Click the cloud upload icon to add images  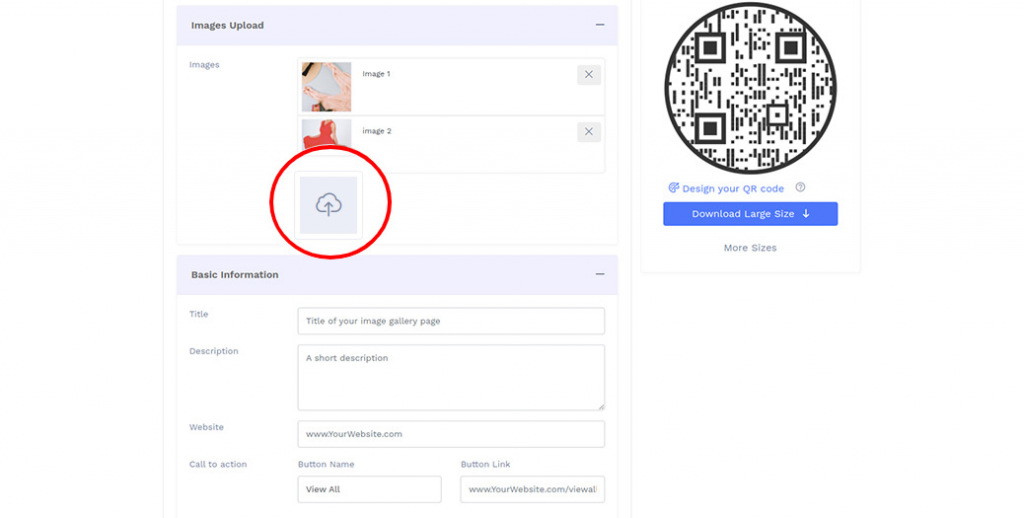click(x=328, y=205)
